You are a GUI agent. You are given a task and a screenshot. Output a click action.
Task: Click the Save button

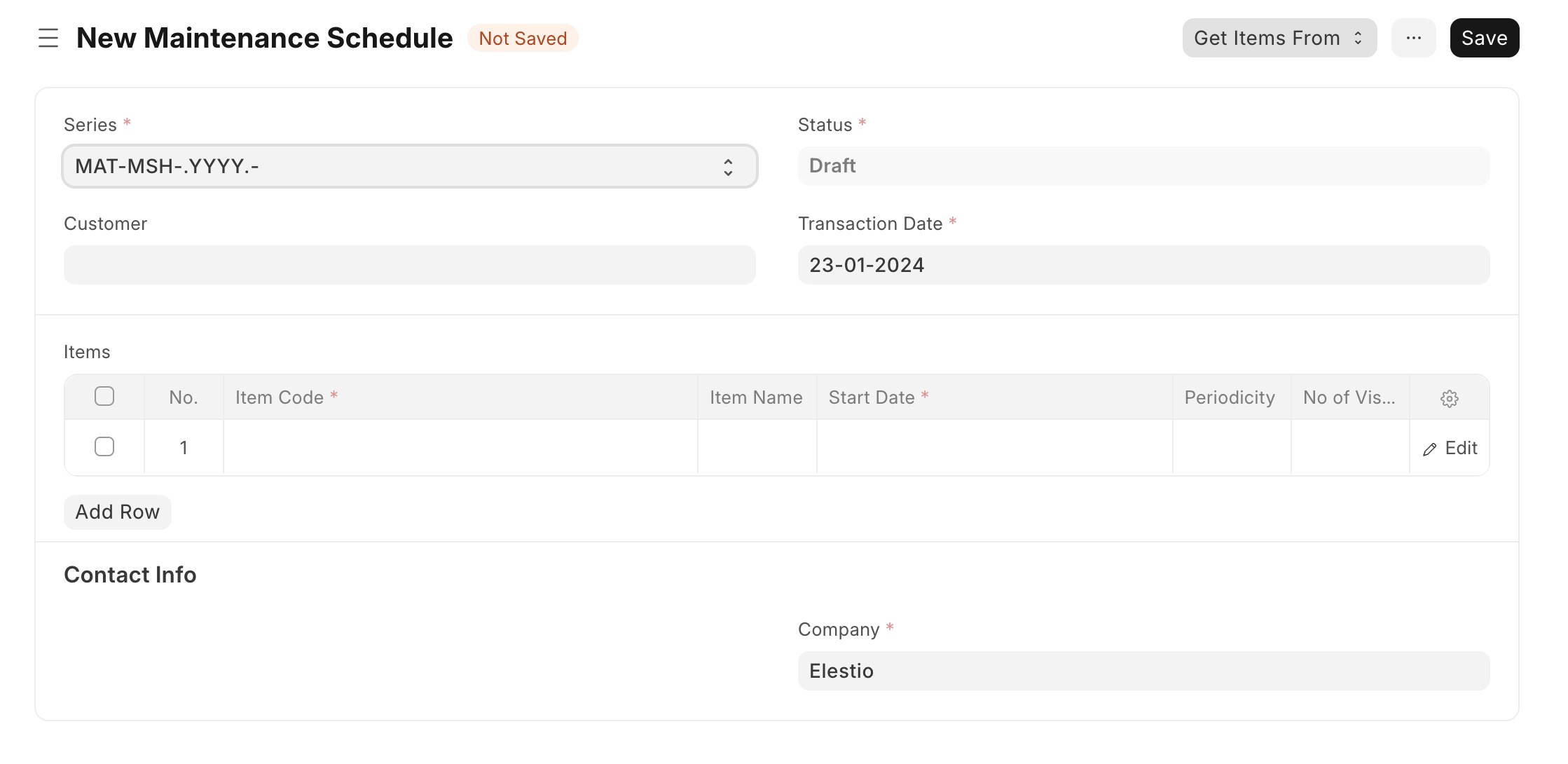coord(1483,38)
